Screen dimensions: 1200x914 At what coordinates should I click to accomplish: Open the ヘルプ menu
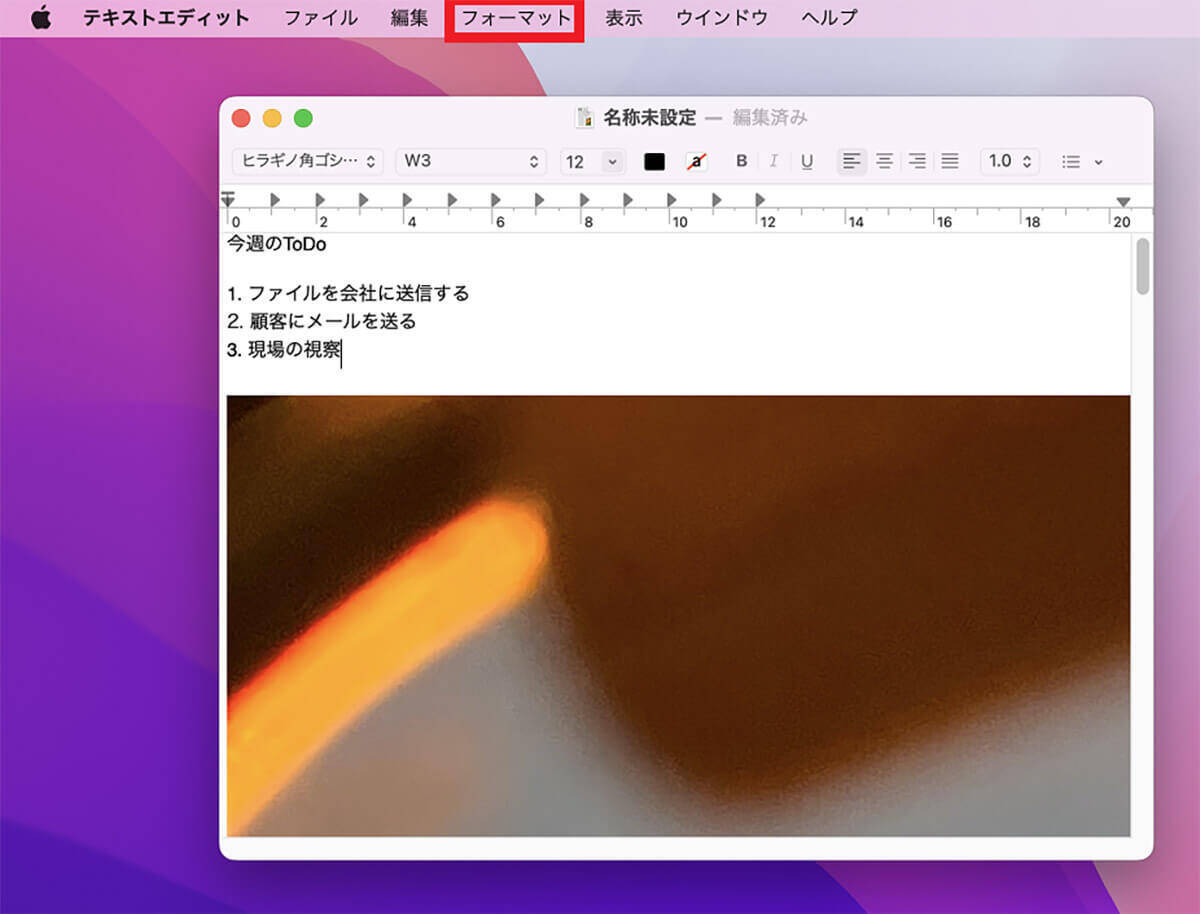click(829, 17)
